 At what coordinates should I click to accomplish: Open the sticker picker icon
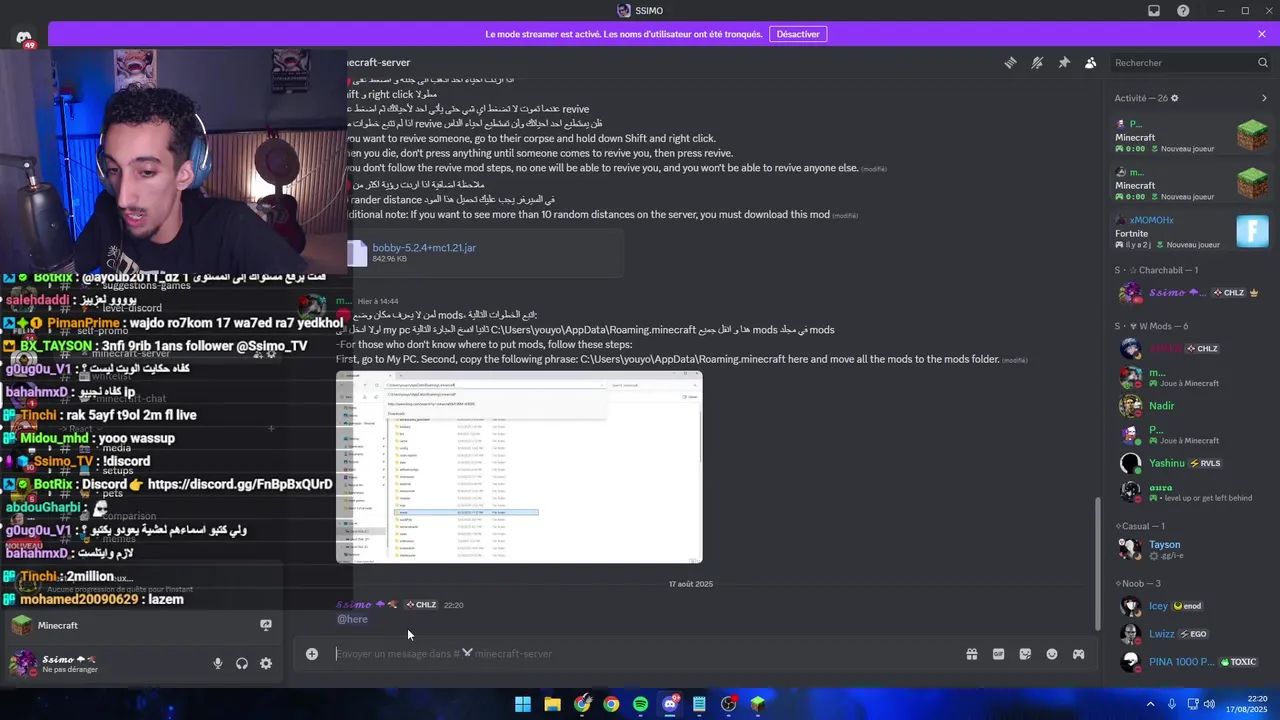click(x=1025, y=654)
